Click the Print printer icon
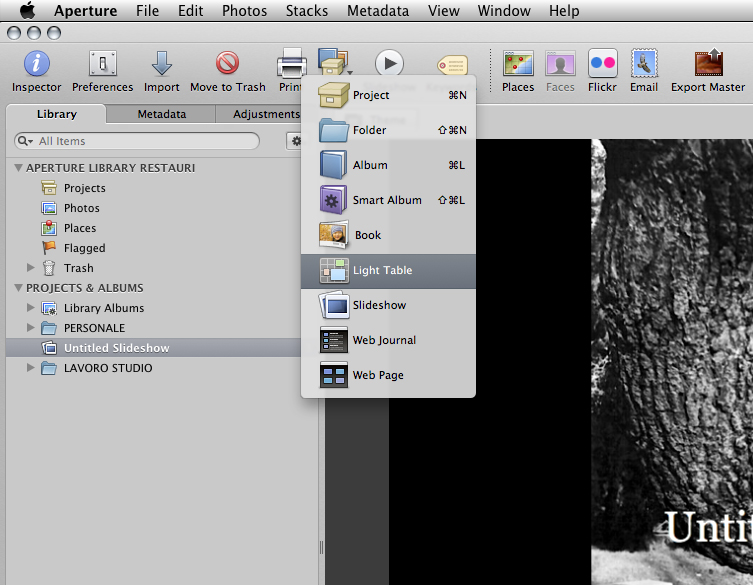 click(x=291, y=63)
